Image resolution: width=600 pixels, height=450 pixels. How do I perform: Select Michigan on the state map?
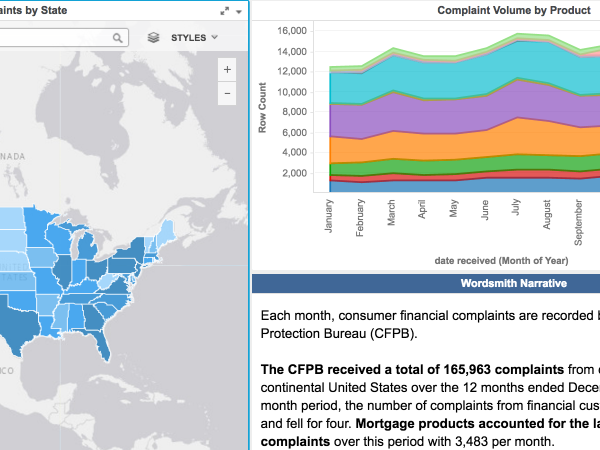tap(88, 247)
